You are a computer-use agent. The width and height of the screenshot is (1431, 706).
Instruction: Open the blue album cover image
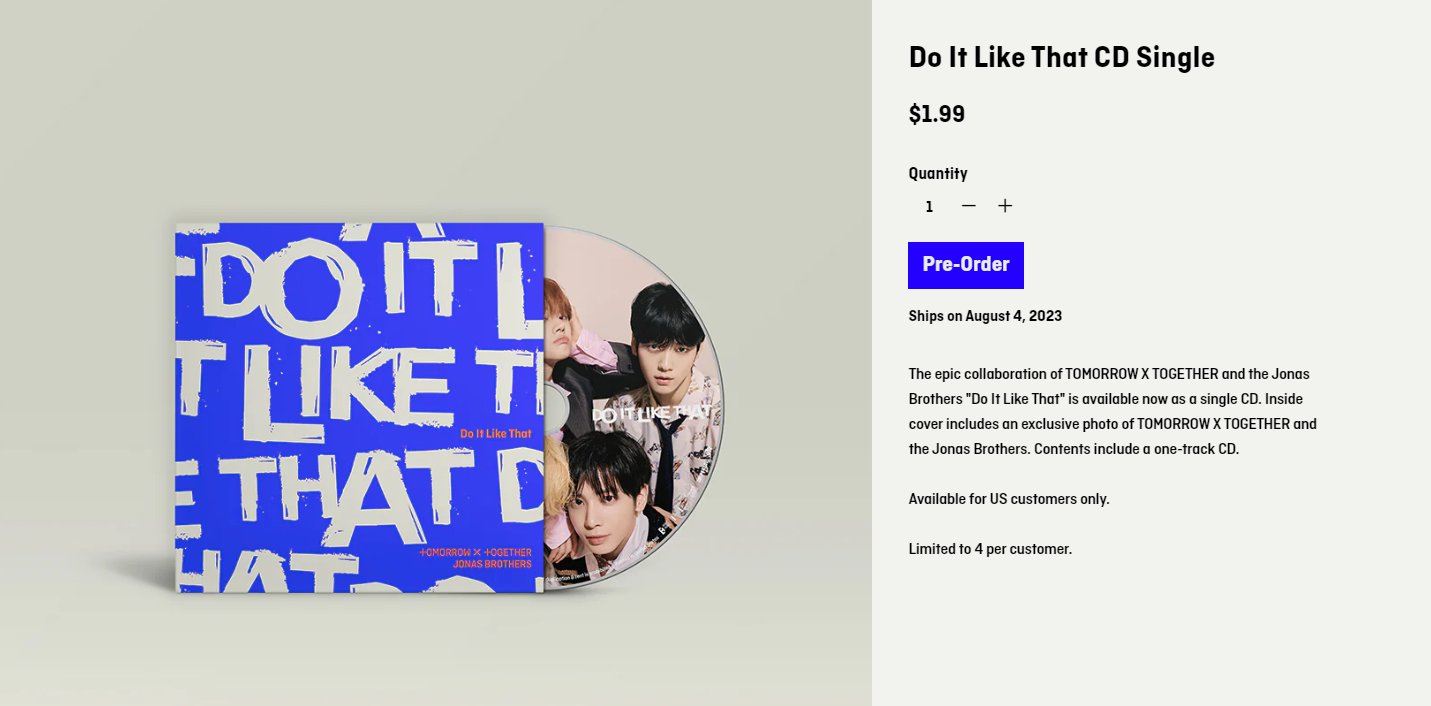[359, 407]
